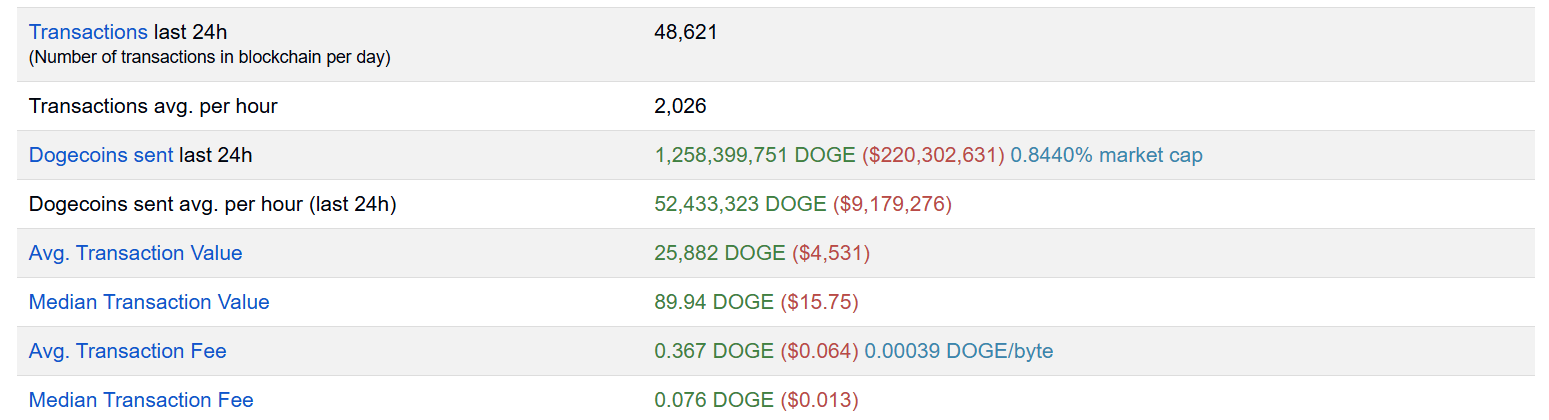Click the ($9,179,276) dollar value
The height and width of the screenshot is (420, 1549).
click(892, 204)
